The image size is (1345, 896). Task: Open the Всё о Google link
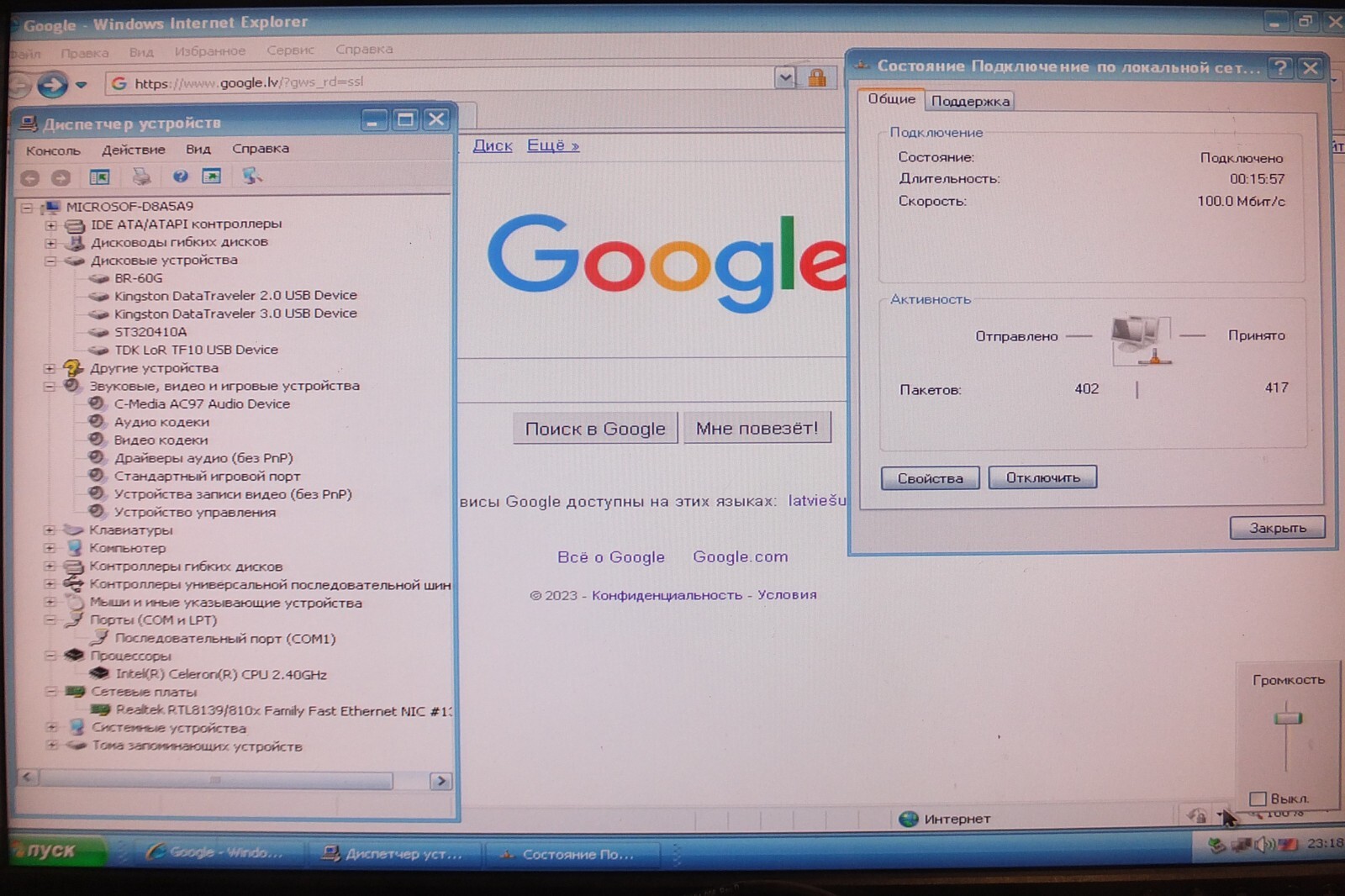(611, 557)
